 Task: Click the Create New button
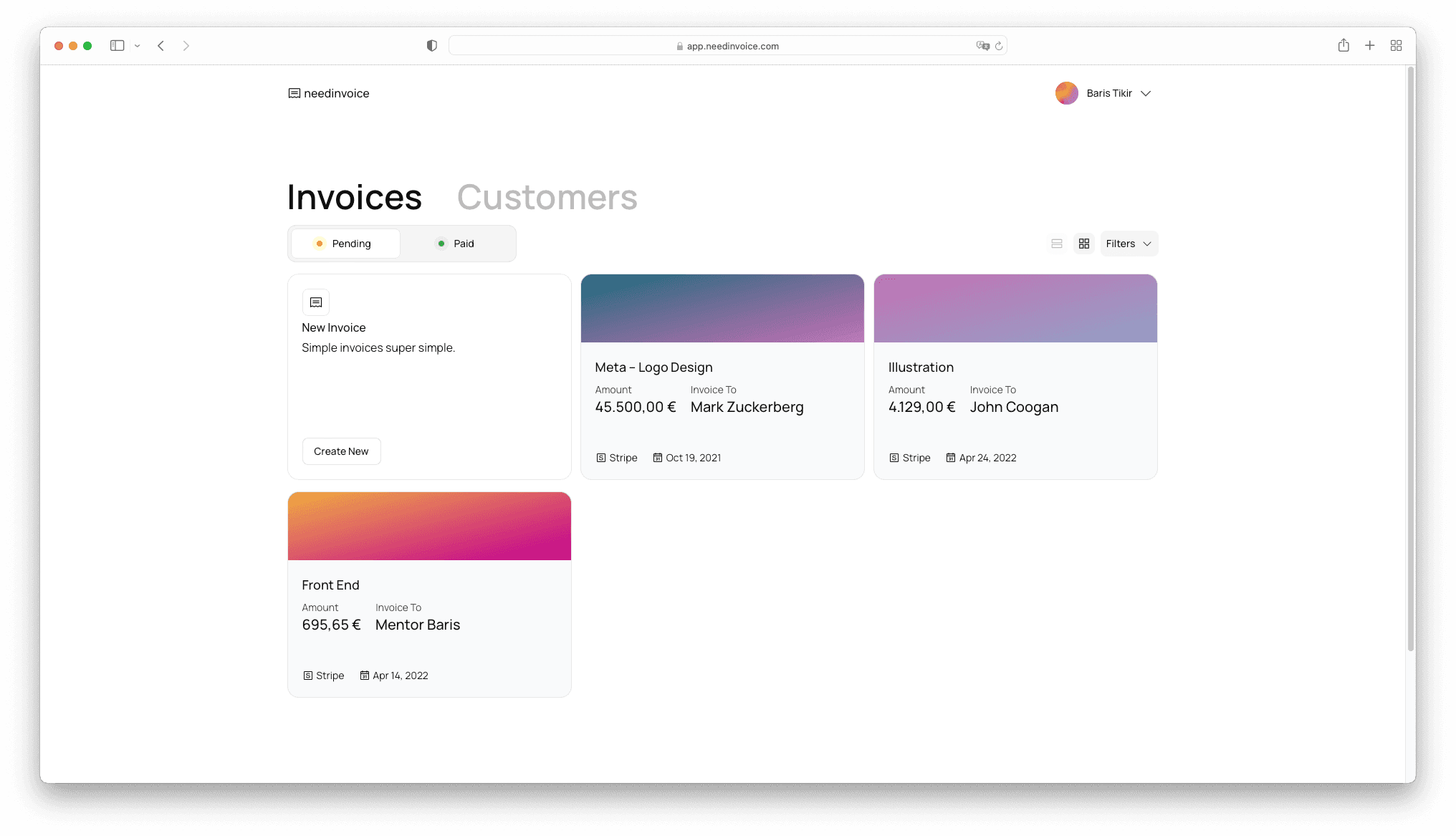341,451
